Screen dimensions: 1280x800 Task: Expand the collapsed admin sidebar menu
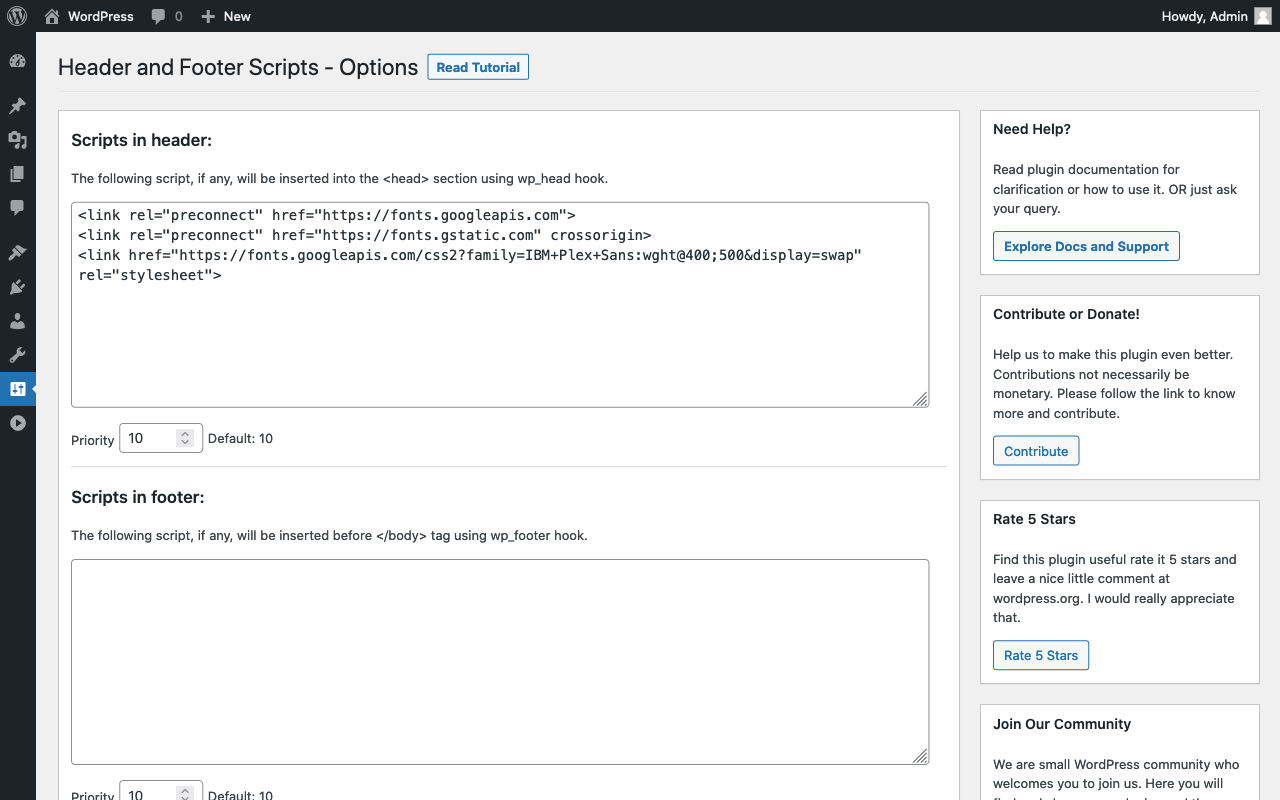(x=17, y=423)
